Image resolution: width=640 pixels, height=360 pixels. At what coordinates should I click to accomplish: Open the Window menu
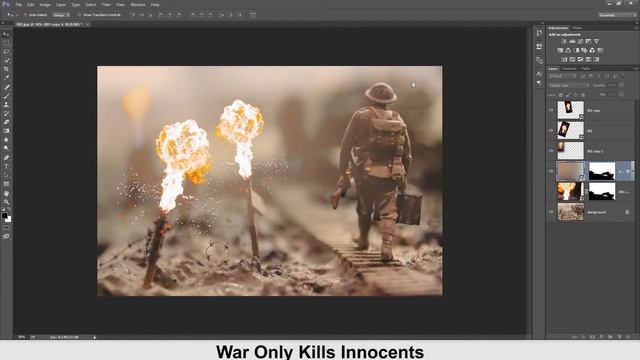click(x=138, y=4)
